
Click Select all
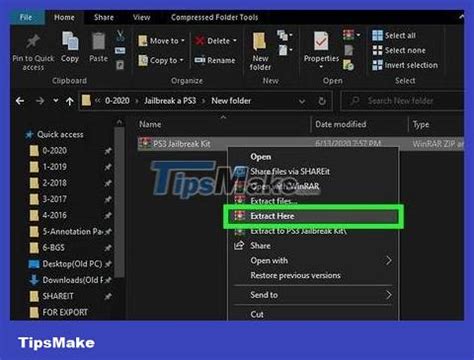394,35
